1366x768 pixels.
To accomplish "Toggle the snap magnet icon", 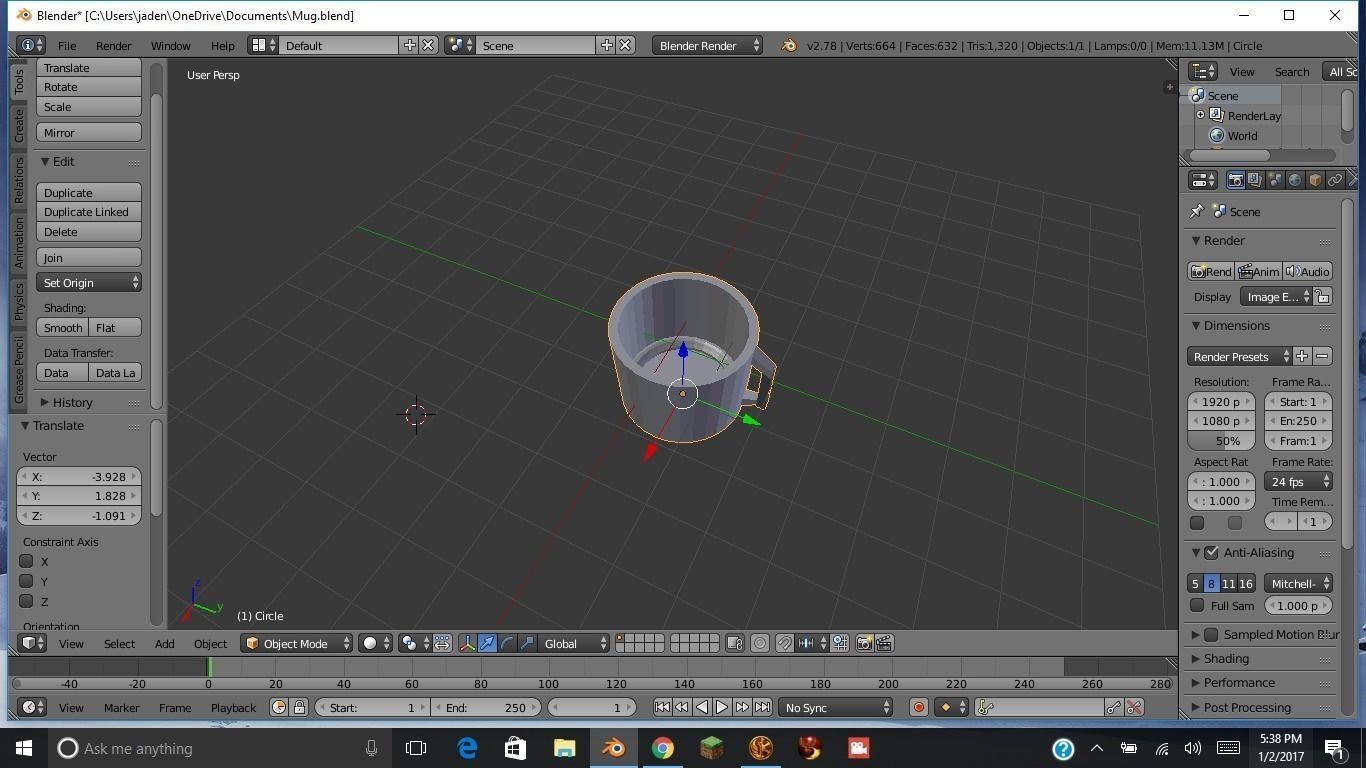I will (x=785, y=643).
